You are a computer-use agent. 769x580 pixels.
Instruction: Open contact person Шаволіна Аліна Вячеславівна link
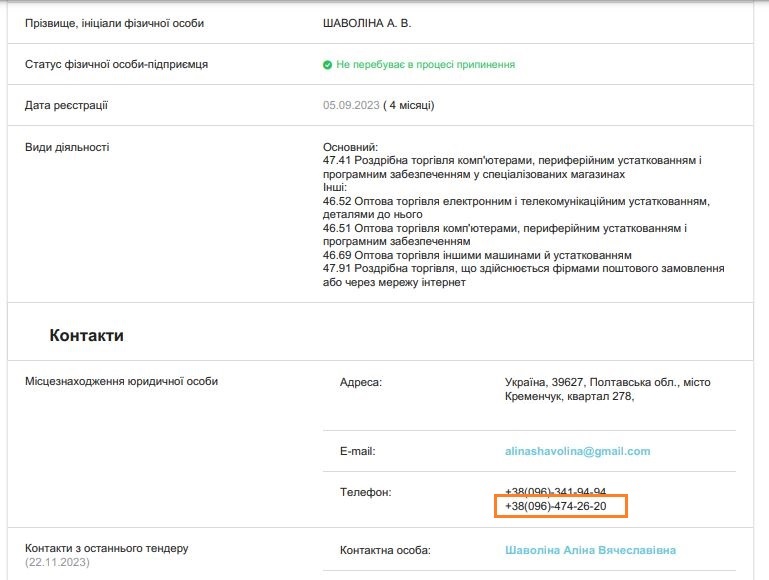coord(590,550)
